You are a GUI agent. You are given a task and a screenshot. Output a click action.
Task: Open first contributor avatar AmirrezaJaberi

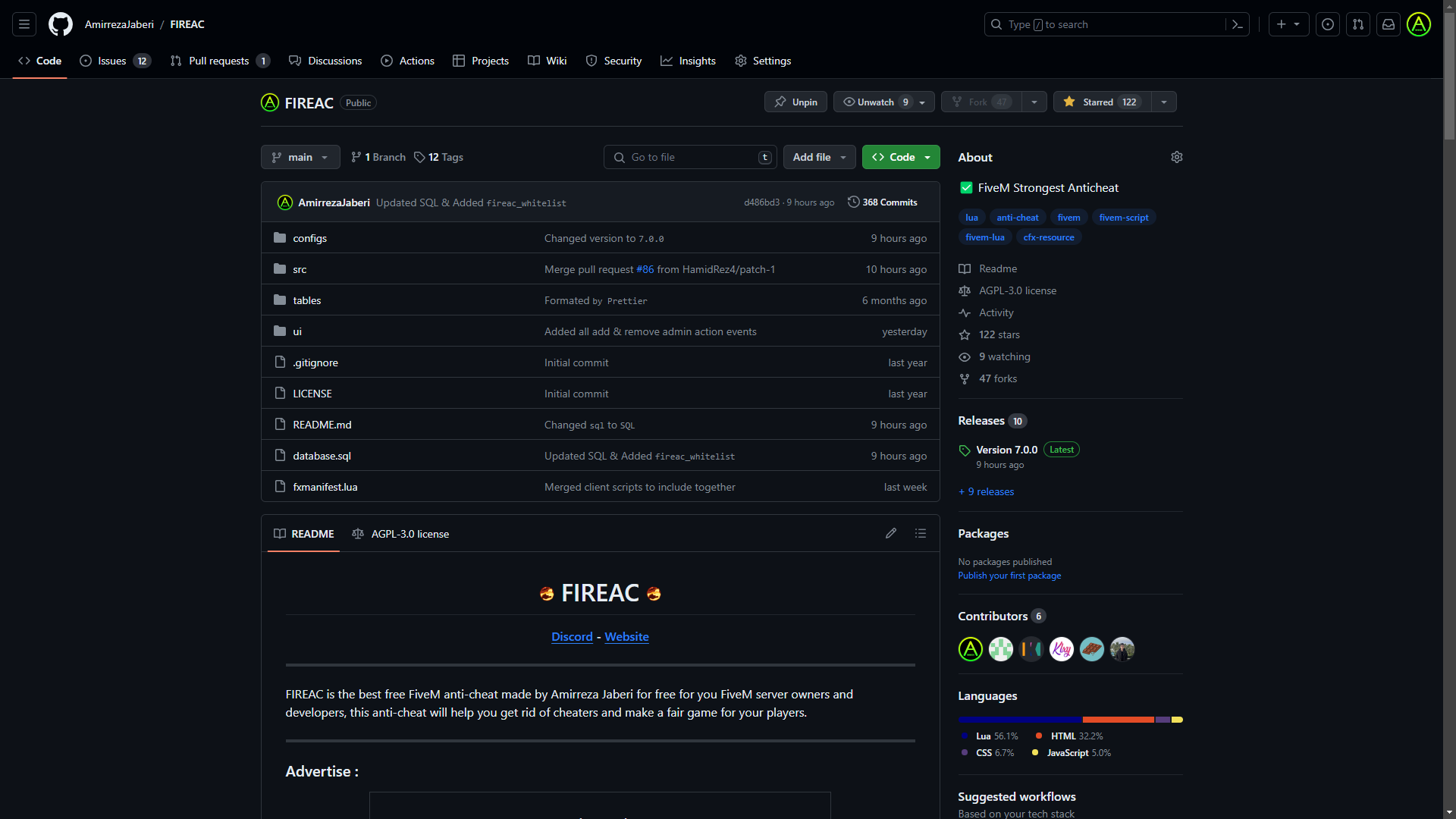pos(971,649)
